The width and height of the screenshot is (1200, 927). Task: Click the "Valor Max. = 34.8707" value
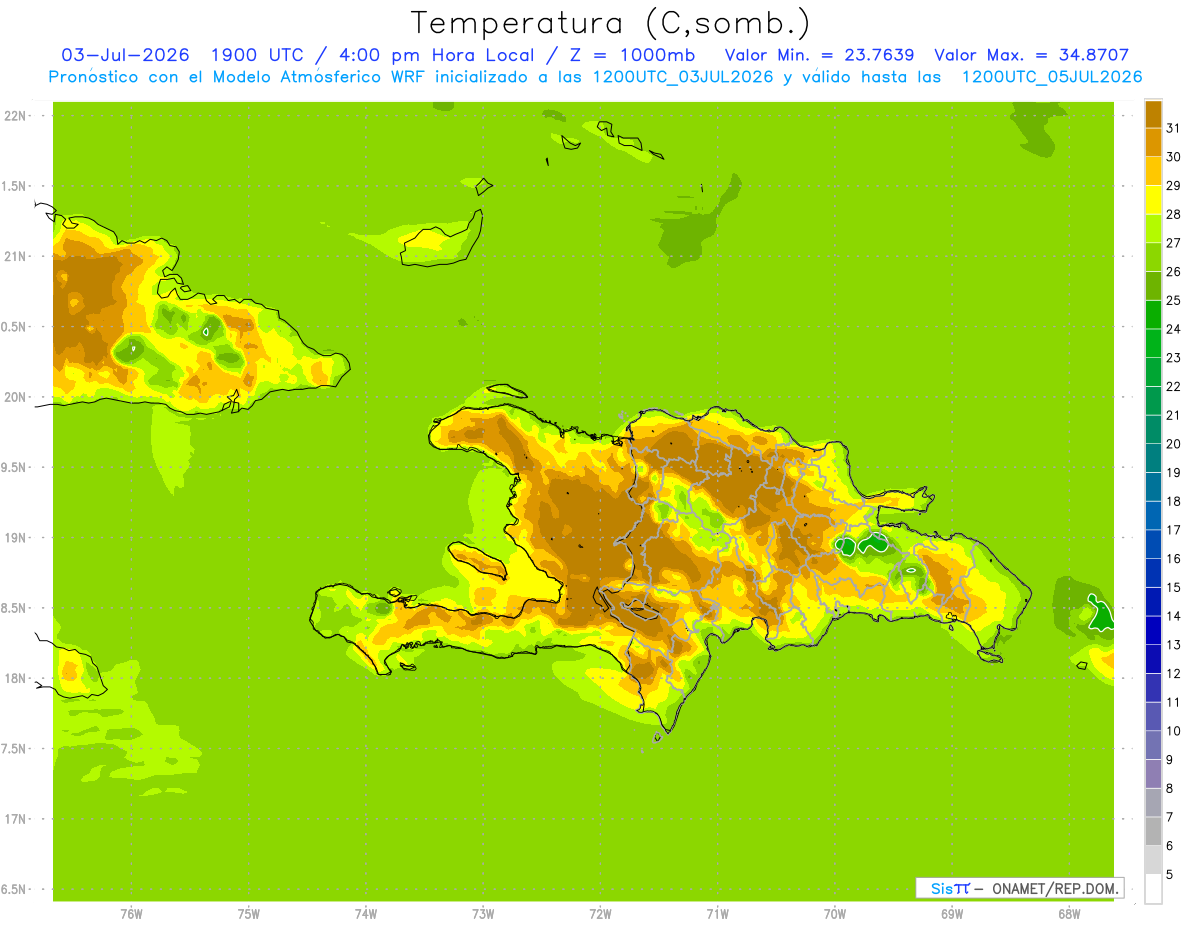[x=1032, y=55]
